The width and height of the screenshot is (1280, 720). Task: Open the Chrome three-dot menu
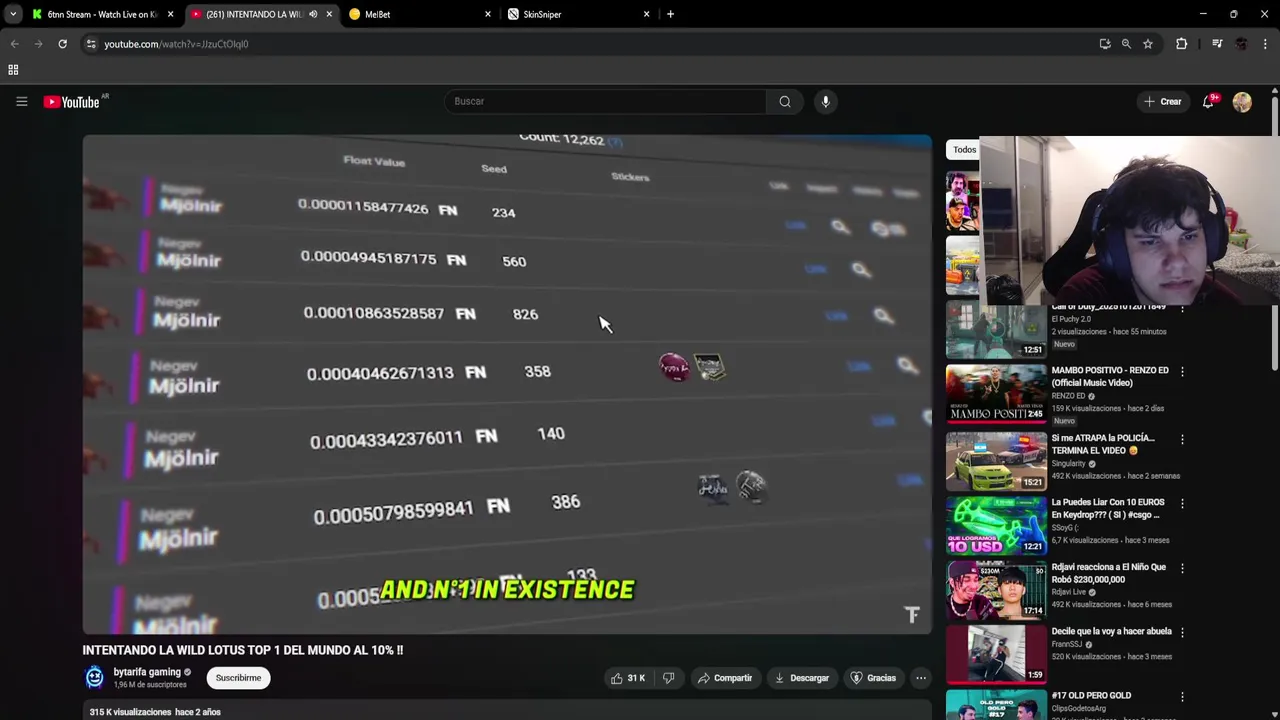point(1265,44)
